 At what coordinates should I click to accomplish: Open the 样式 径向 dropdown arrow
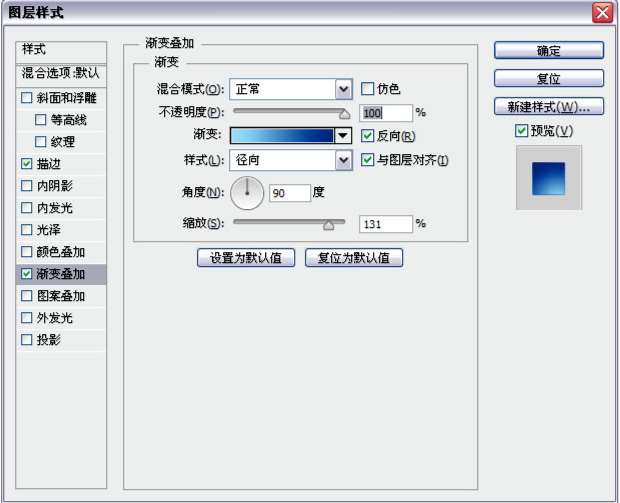click(343, 161)
